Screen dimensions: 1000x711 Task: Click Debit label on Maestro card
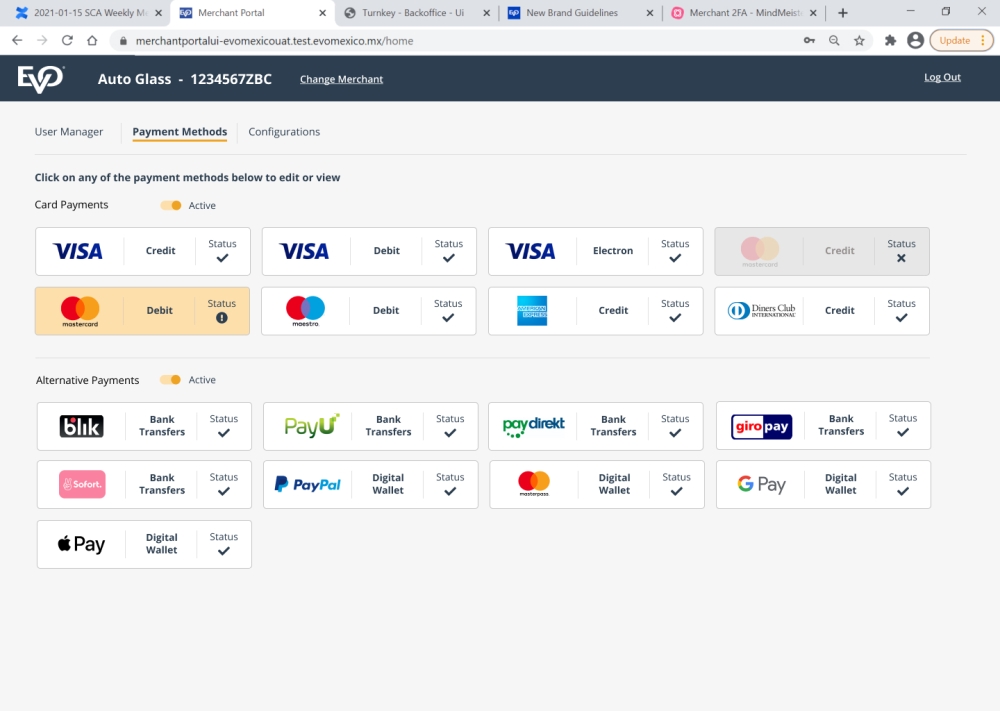tap(386, 311)
